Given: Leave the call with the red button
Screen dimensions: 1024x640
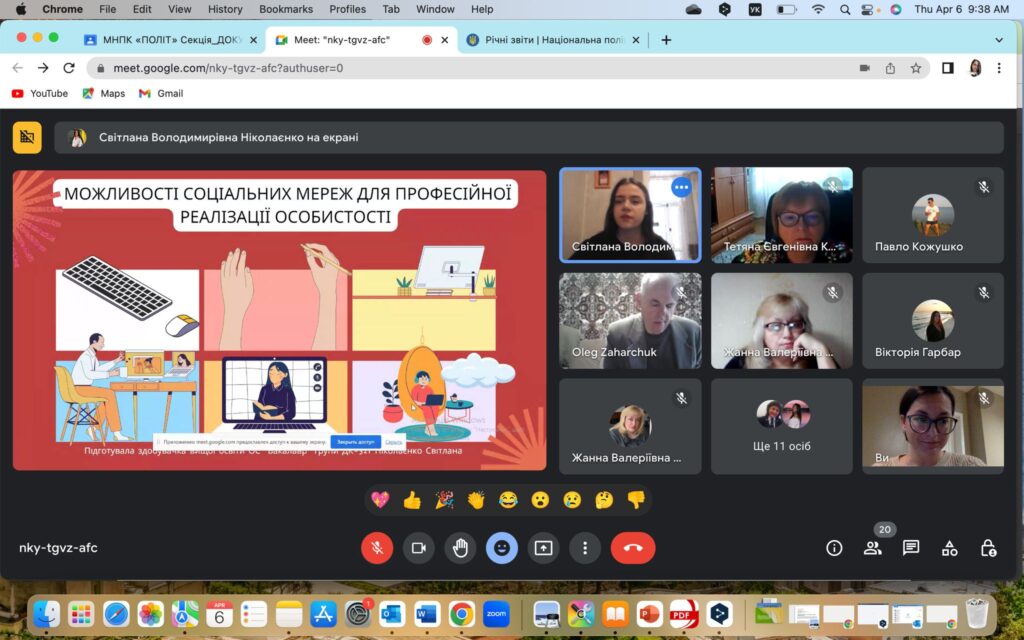Looking at the screenshot, I should [x=632, y=548].
